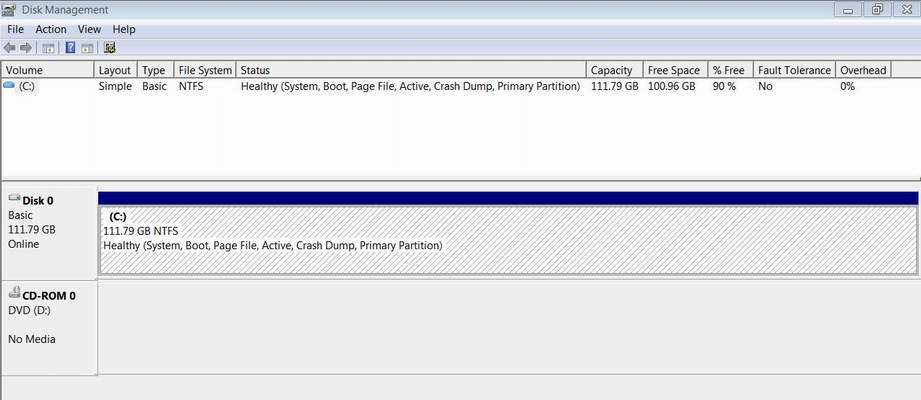Click the CD-ROM 0 drive icon
This screenshot has height=400, width=921.
[x=15, y=294]
